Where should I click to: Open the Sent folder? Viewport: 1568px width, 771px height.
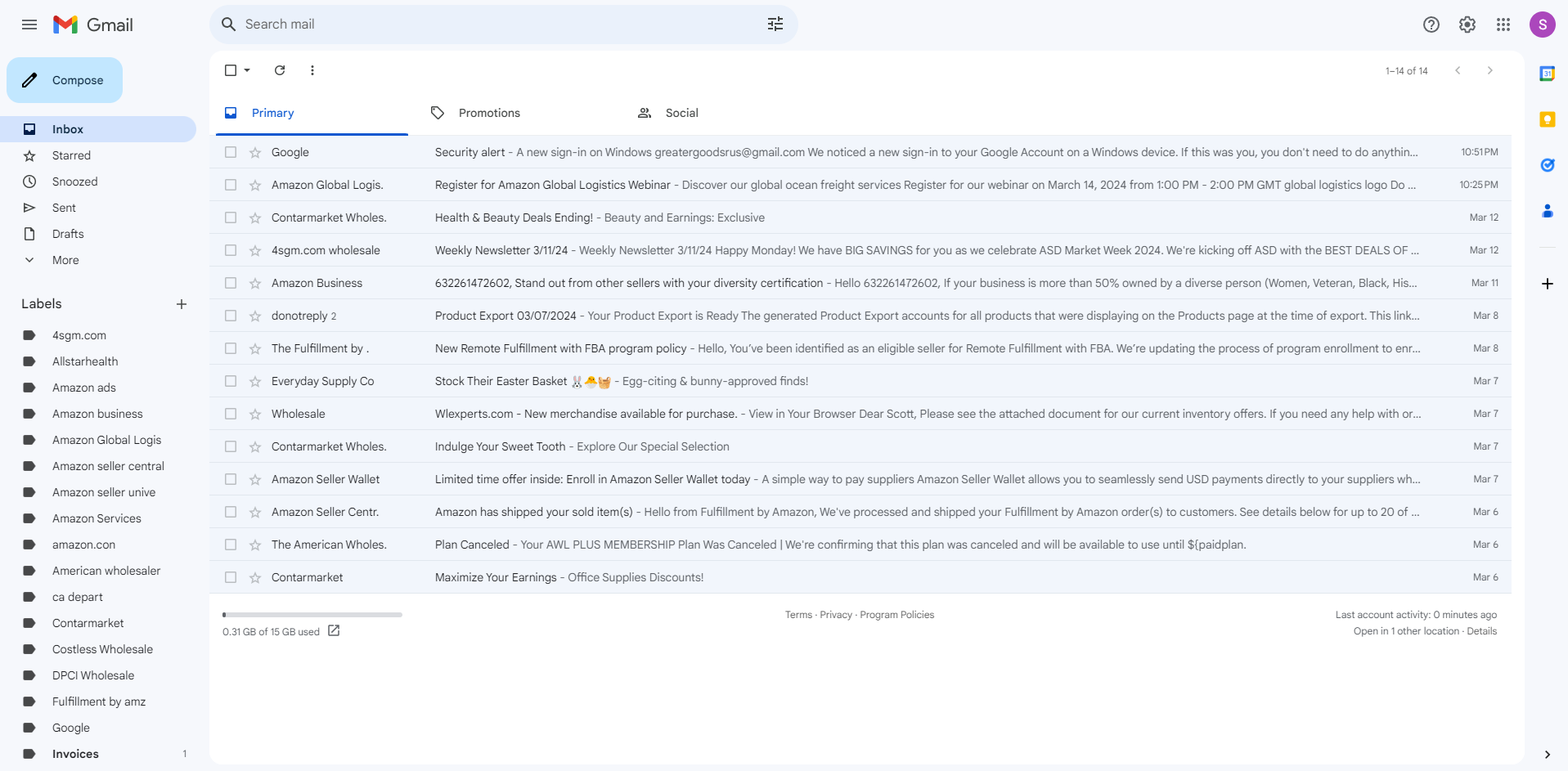coord(98,208)
